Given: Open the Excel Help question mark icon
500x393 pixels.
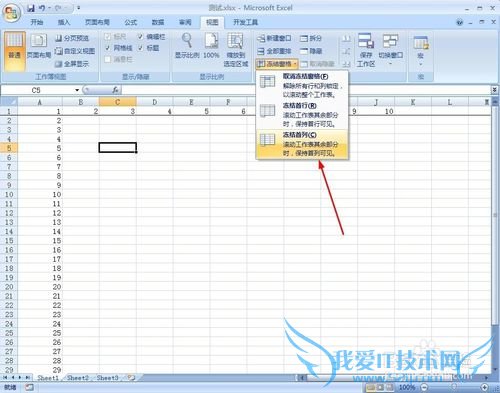Looking at the screenshot, I should (460, 22).
